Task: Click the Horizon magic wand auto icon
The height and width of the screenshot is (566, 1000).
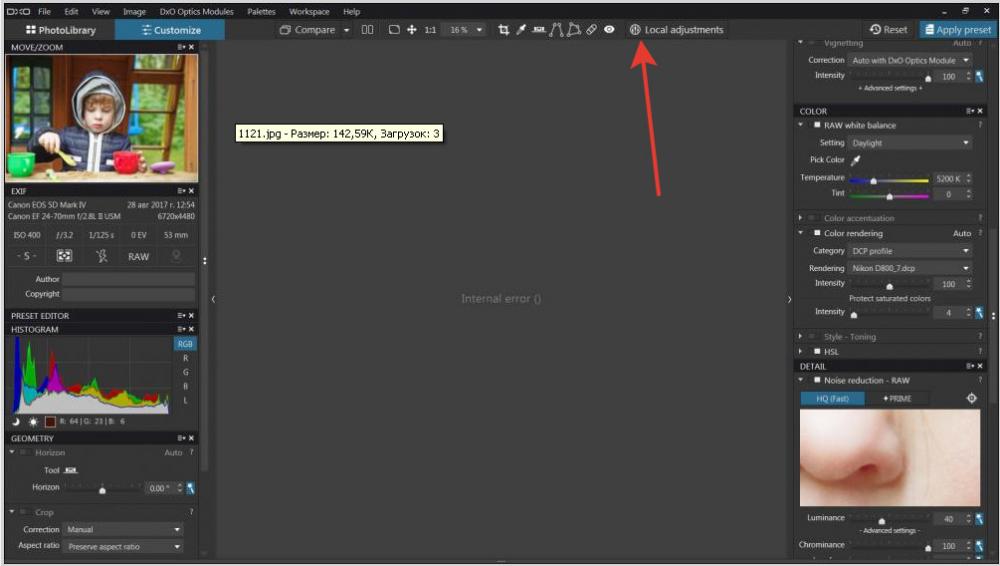Action: pos(191,488)
